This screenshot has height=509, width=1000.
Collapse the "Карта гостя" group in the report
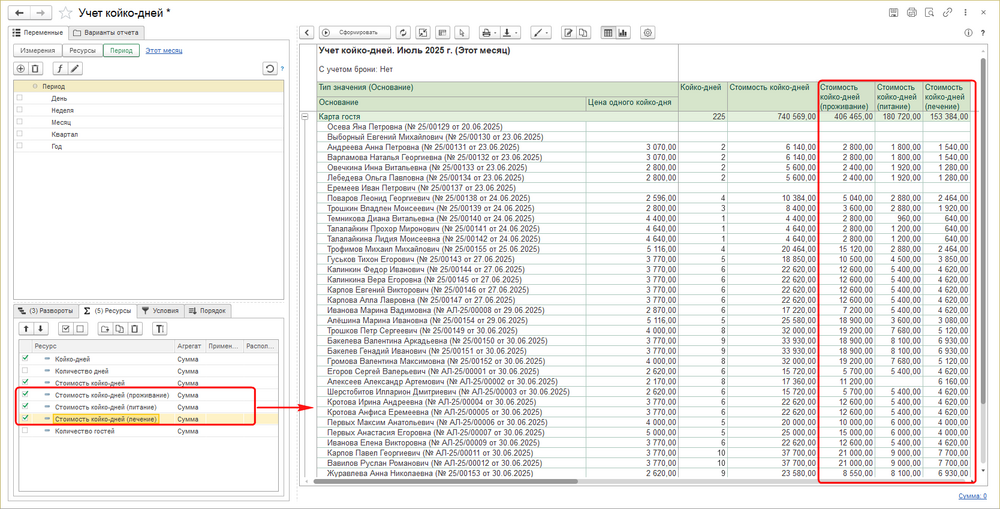[x=306, y=117]
